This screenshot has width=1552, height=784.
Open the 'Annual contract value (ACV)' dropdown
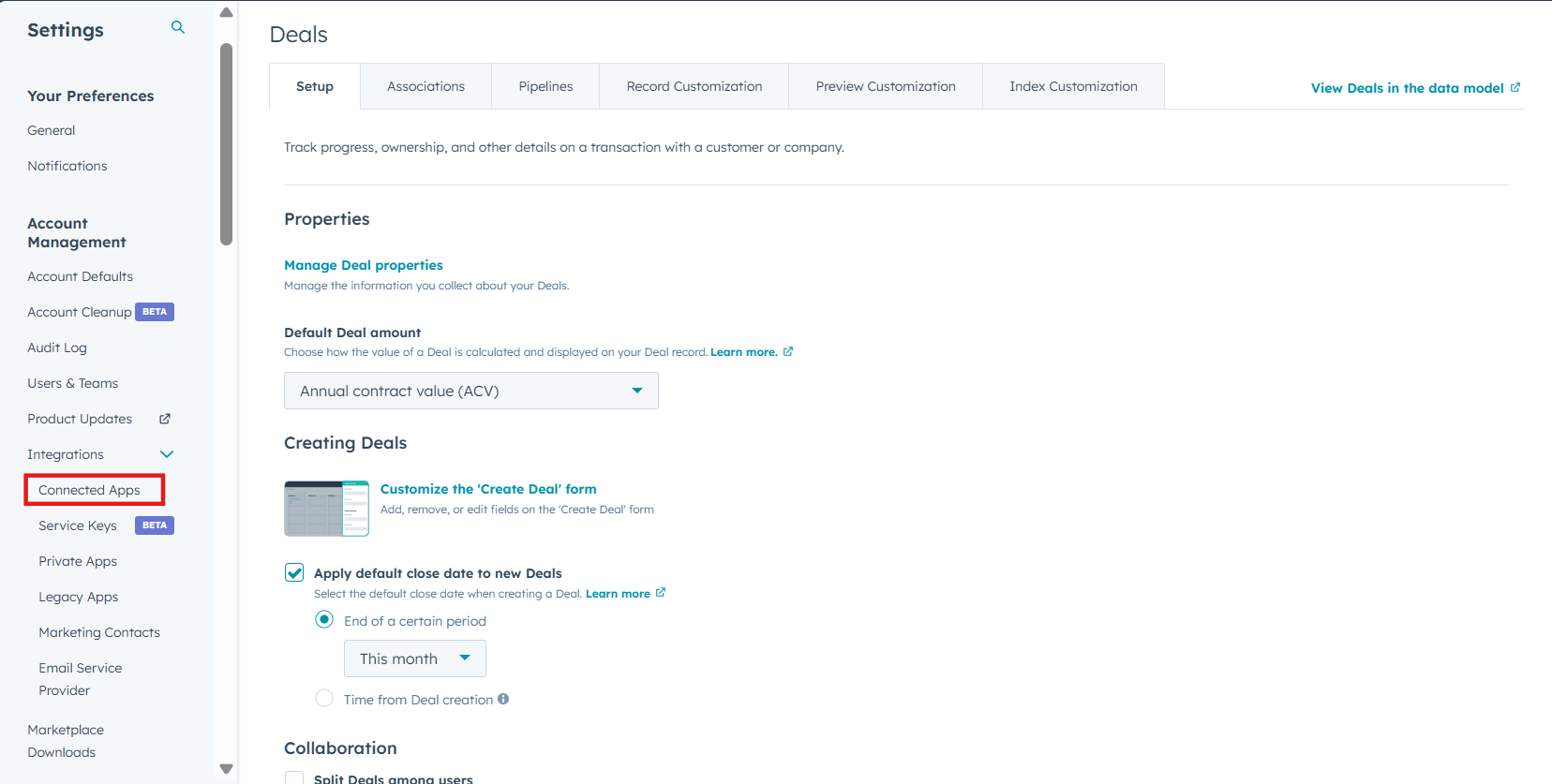(471, 391)
